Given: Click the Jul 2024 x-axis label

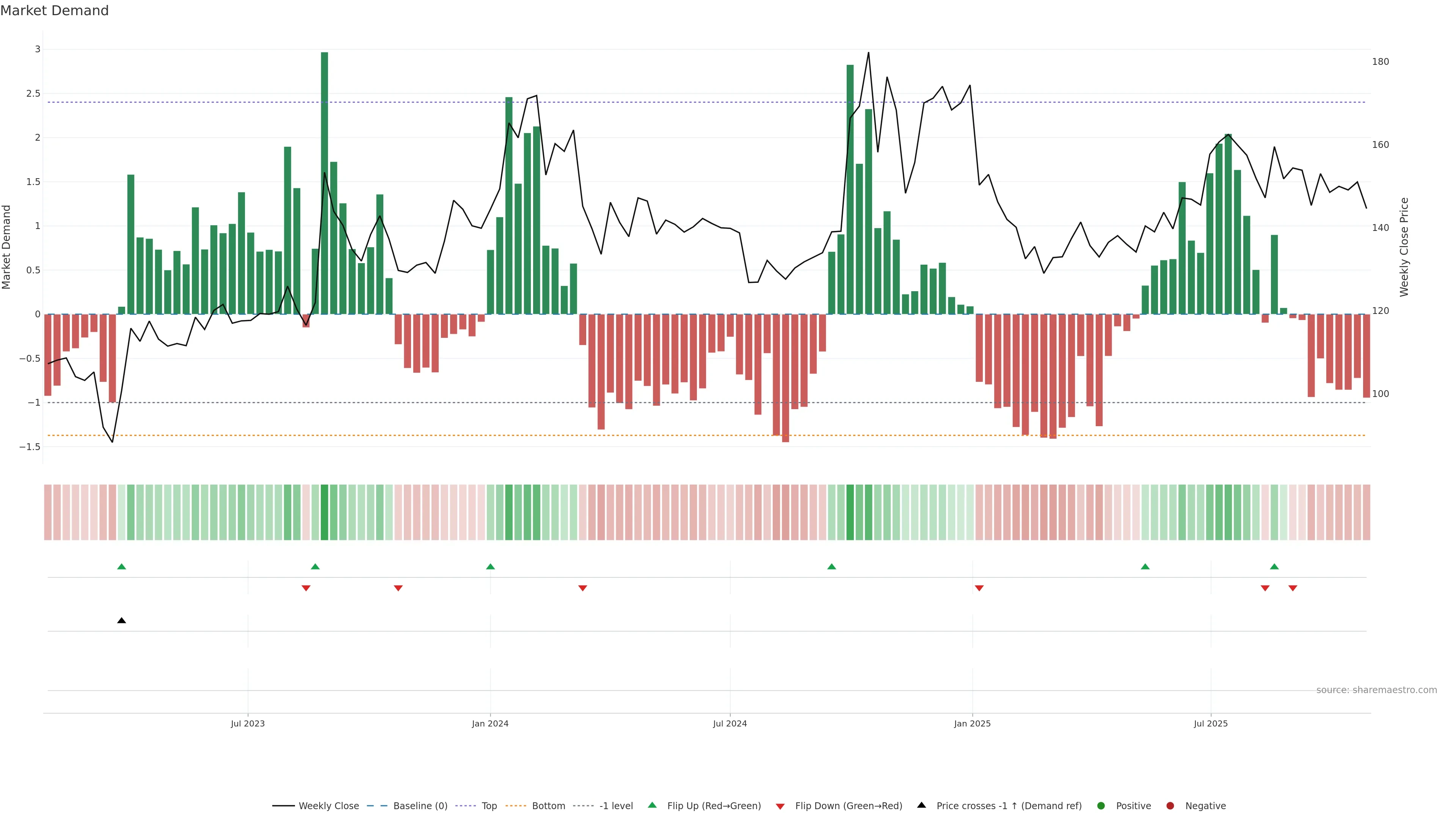Looking at the screenshot, I should (730, 723).
